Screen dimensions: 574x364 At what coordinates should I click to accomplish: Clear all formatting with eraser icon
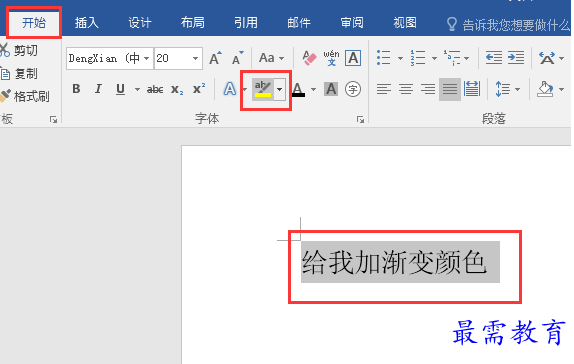coord(309,58)
